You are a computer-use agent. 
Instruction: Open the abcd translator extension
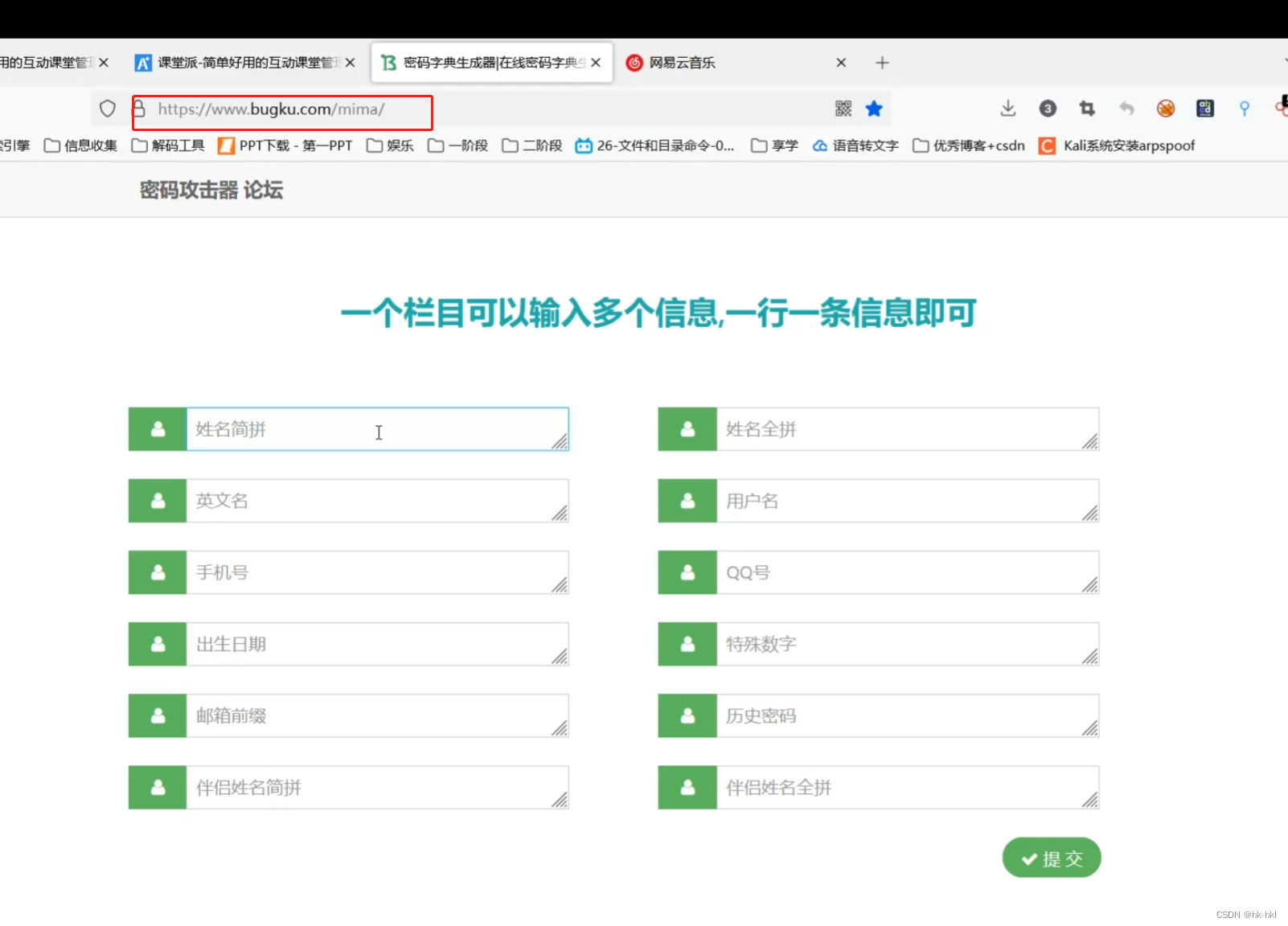(x=1204, y=109)
